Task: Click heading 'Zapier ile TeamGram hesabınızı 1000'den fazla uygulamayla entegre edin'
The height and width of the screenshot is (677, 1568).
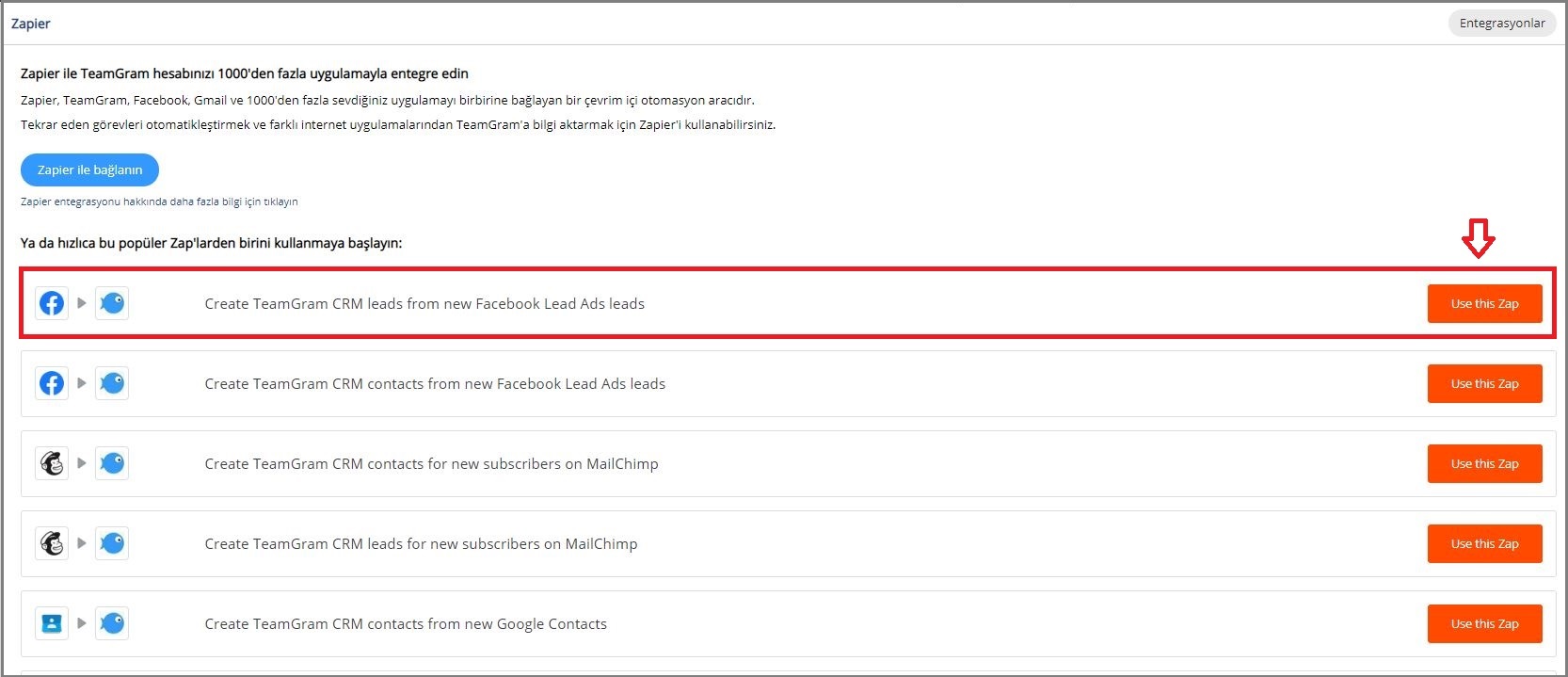Action: coord(245,73)
